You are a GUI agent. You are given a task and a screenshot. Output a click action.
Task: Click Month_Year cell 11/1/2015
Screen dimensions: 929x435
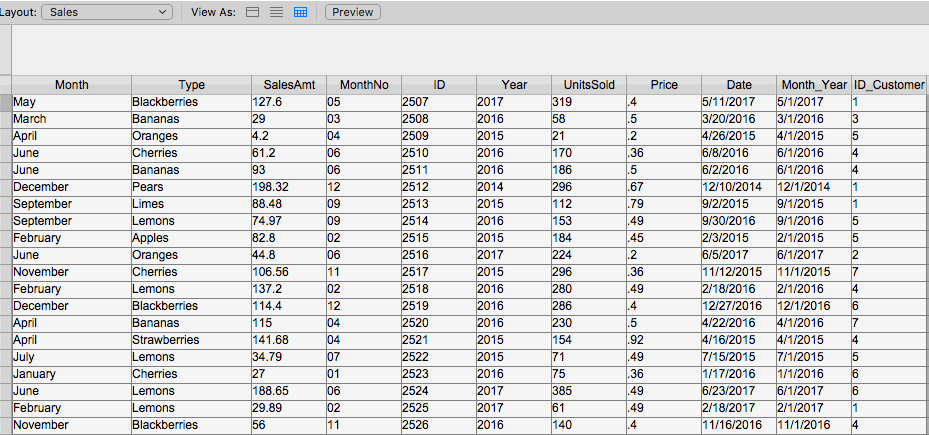[x=813, y=272]
